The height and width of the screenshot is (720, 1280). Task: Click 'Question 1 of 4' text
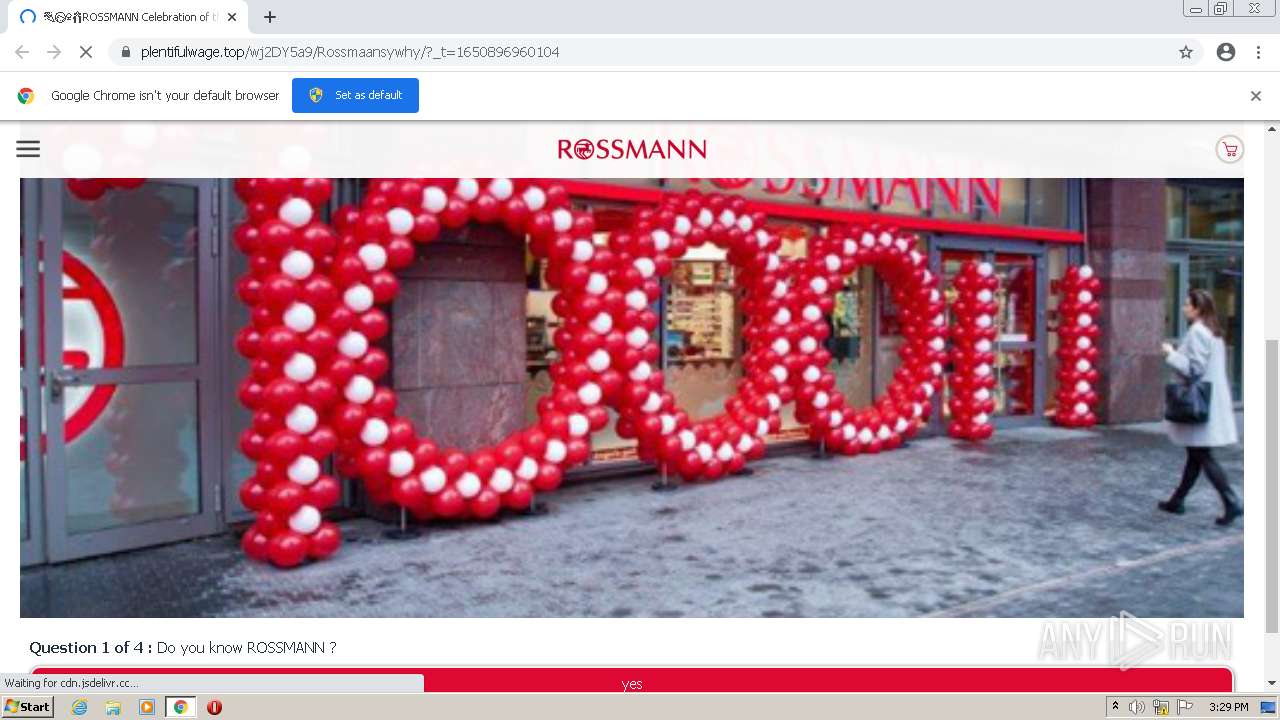91,648
